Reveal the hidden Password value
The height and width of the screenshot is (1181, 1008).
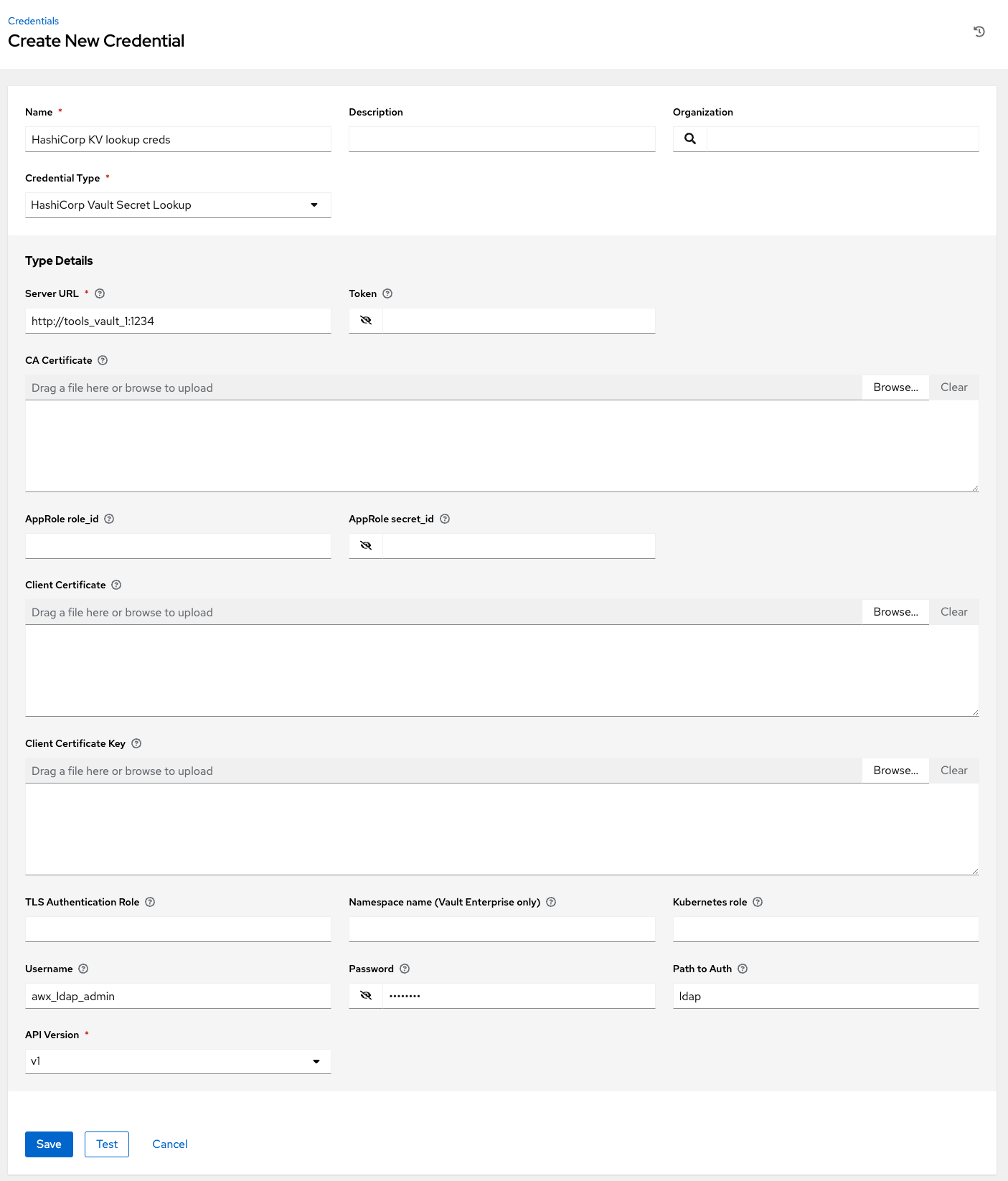coord(366,996)
